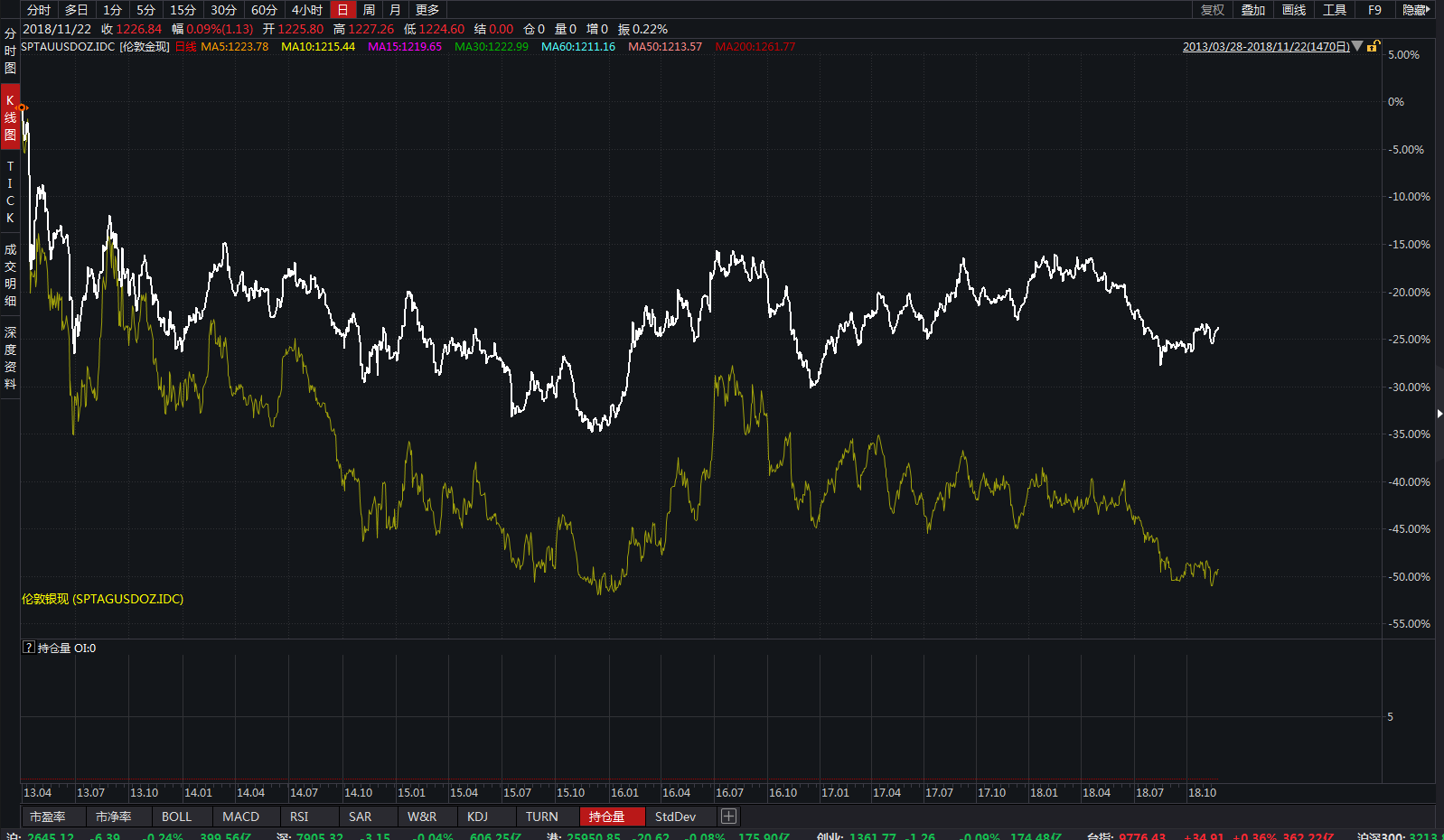Expand the right side panel arrow
The width and height of the screenshot is (1444, 840).
point(1439,414)
